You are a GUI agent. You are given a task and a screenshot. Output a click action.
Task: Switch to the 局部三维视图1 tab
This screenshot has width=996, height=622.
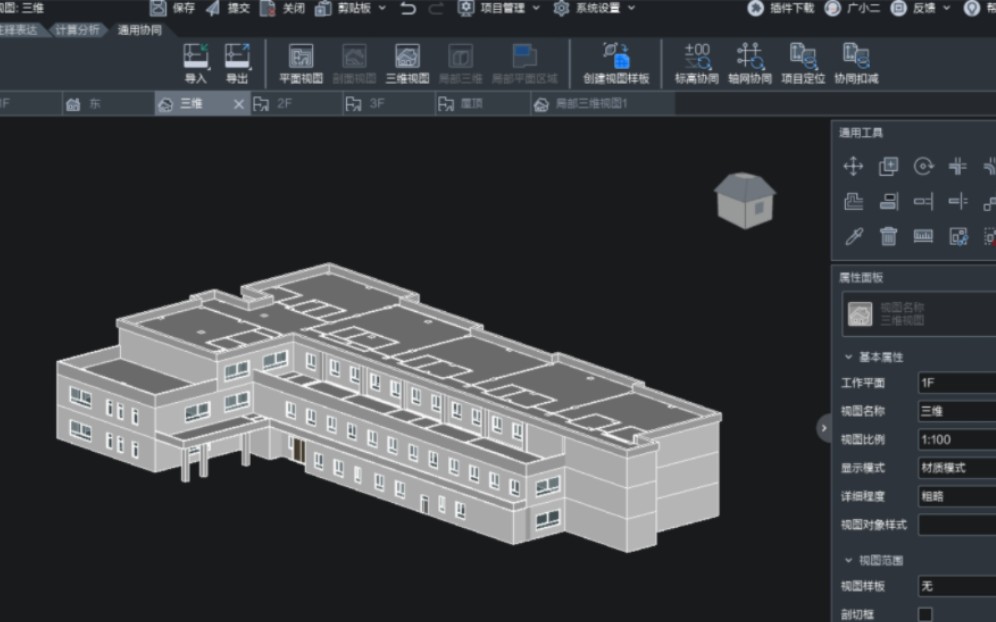(x=602, y=104)
